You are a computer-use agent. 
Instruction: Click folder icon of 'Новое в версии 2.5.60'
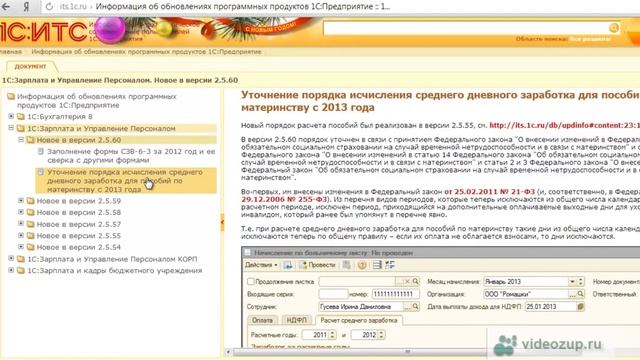[31, 140]
